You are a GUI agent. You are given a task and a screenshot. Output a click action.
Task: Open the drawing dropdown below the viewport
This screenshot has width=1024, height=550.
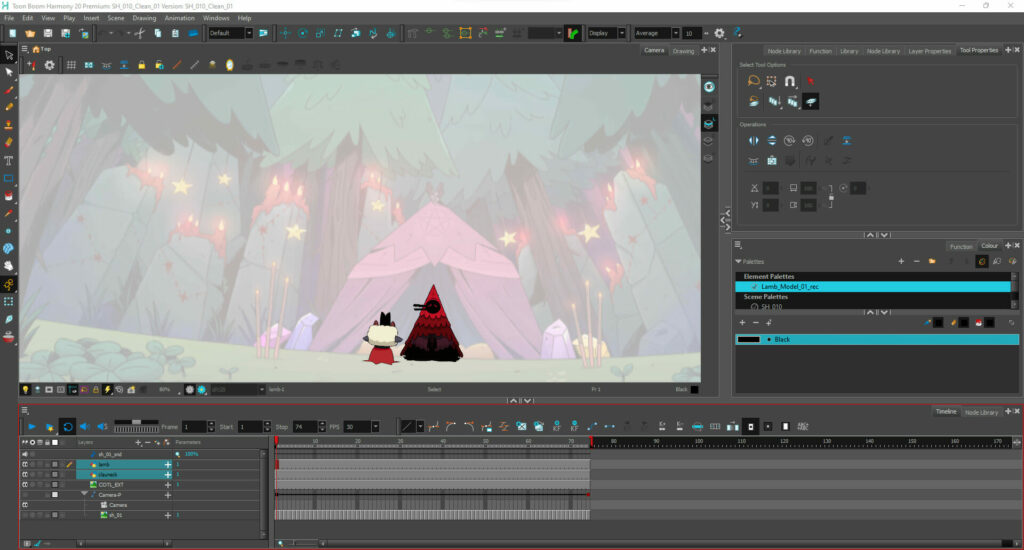[262, 389]
